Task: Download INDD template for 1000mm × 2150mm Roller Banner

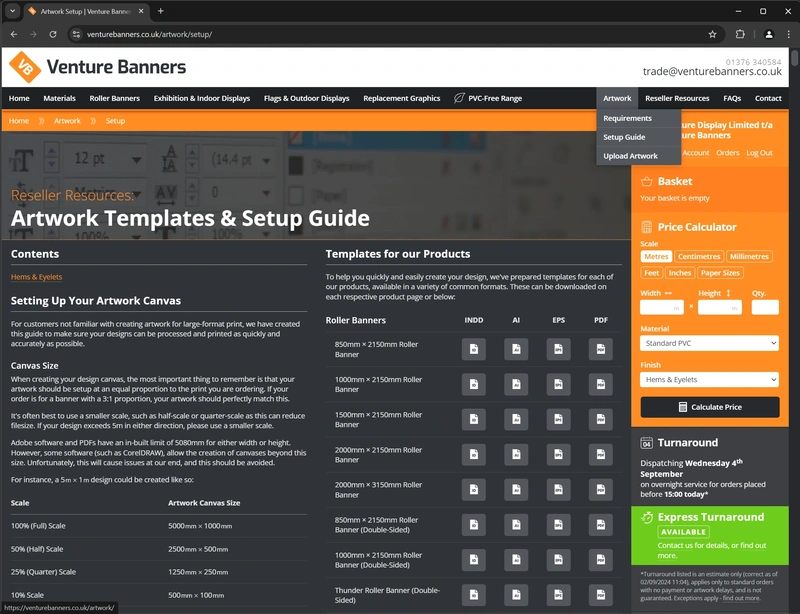Action: click(x=473, y=384)
